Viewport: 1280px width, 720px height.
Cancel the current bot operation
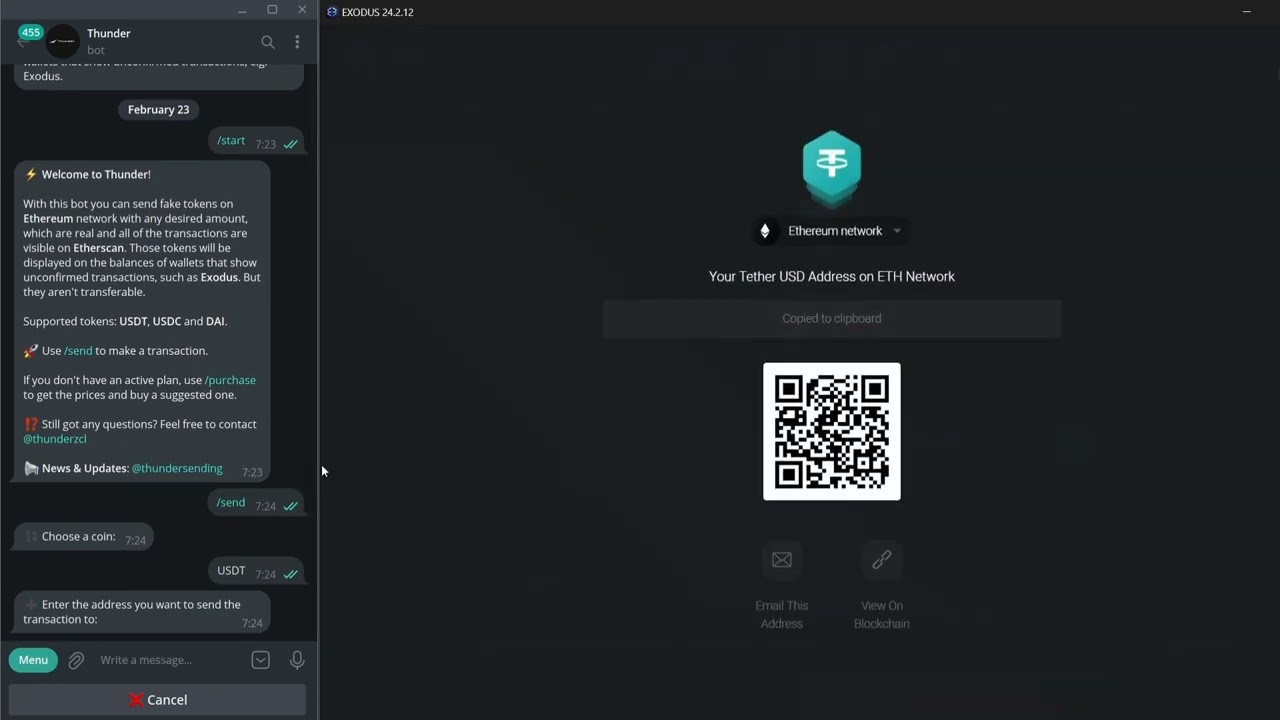coord(158,700)
